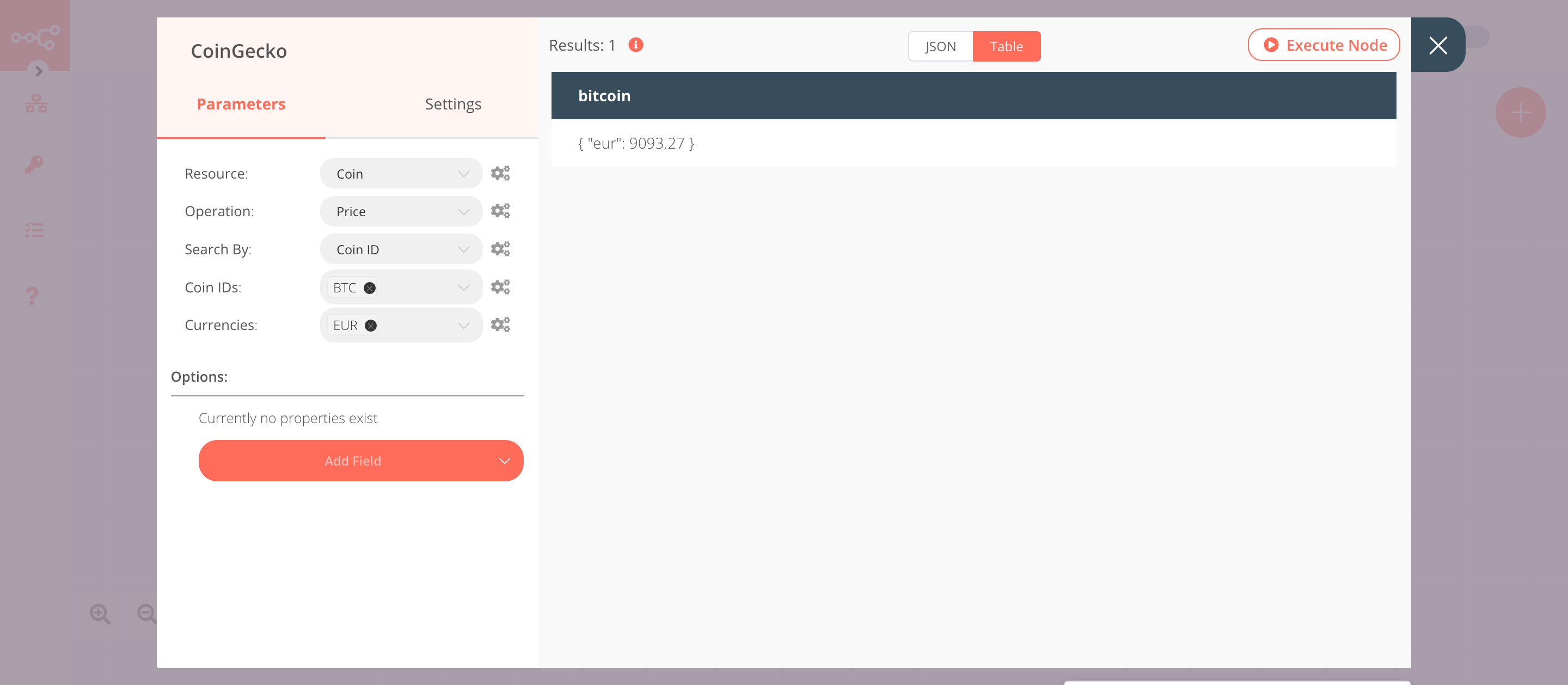This screenshot has height=685, width=1568.
Task: Switch to the Settings tab
Action: 453,104
